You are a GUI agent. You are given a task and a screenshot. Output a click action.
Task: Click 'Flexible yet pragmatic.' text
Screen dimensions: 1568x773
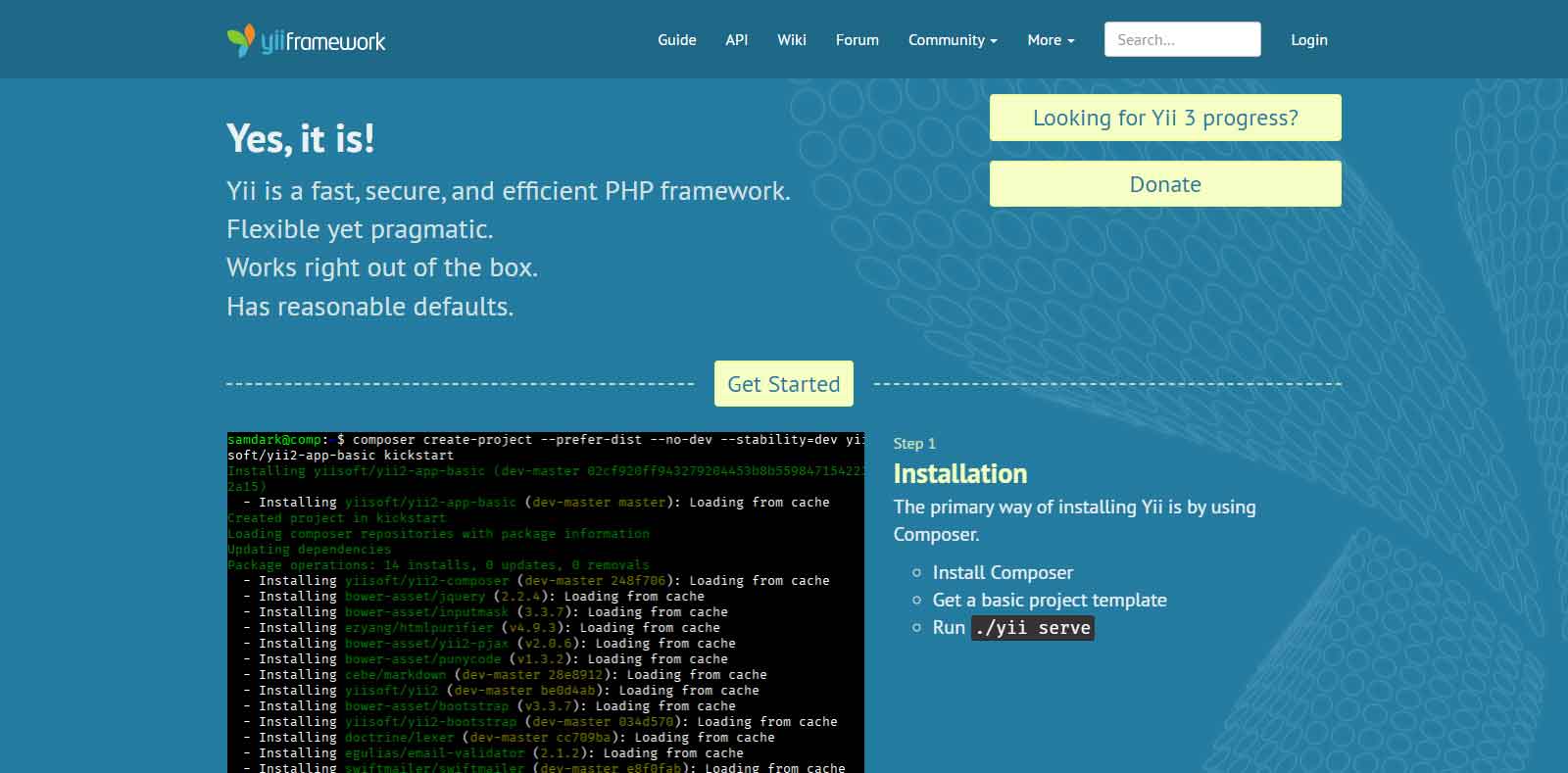(360, 229)
